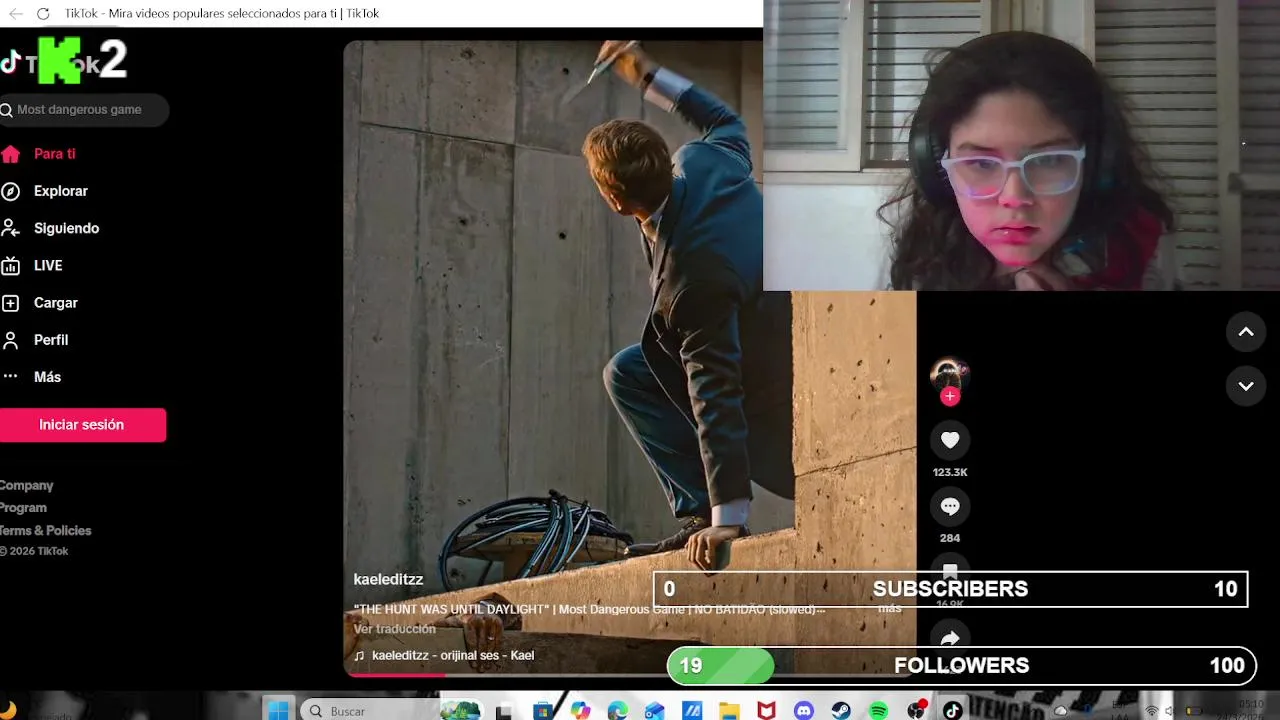The width and height of the screenshot is (1280, 720).
Task: Click the Iniciar sesión button
Action: tap(82, 425)
